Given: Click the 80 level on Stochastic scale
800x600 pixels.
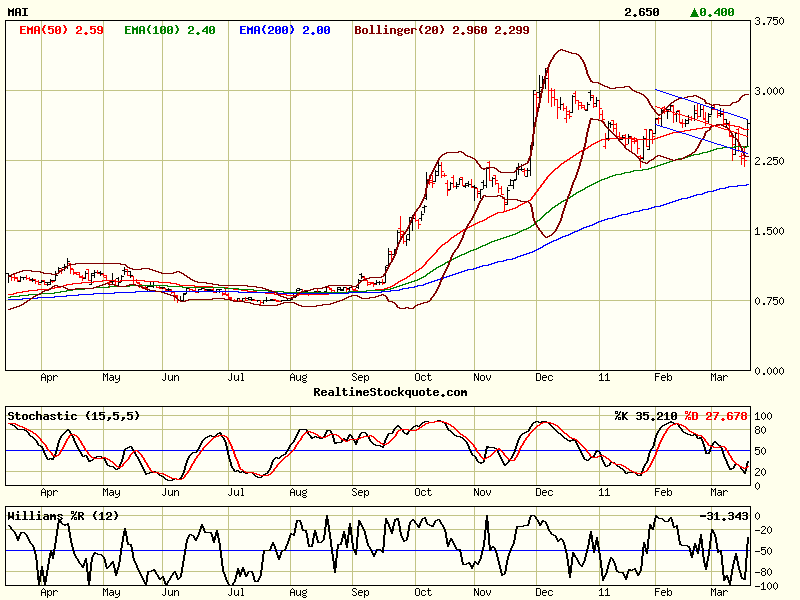Looking at the screenshot, I should 760,431.
